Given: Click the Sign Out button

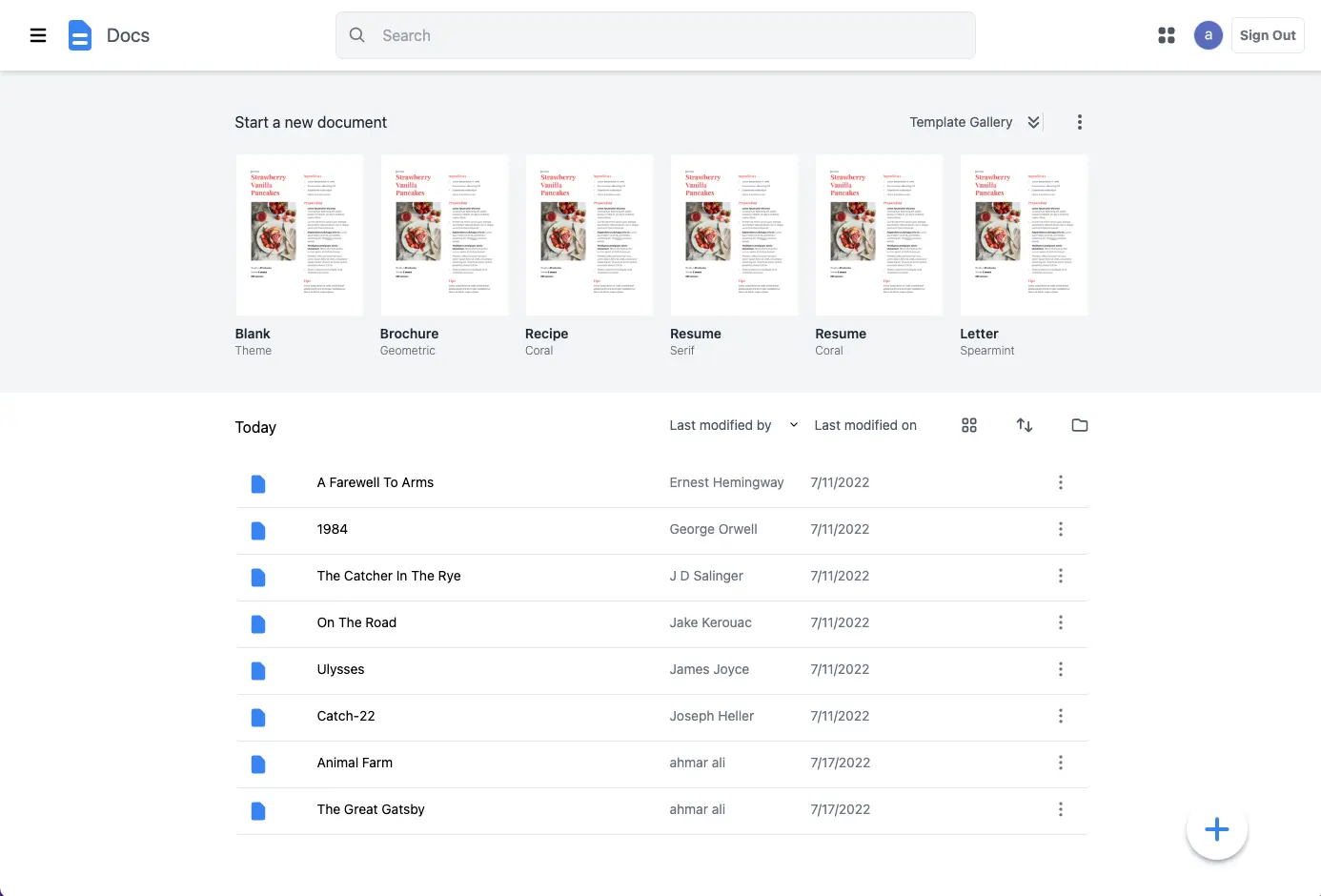Looking at the screenshot, I should 1268,35.
